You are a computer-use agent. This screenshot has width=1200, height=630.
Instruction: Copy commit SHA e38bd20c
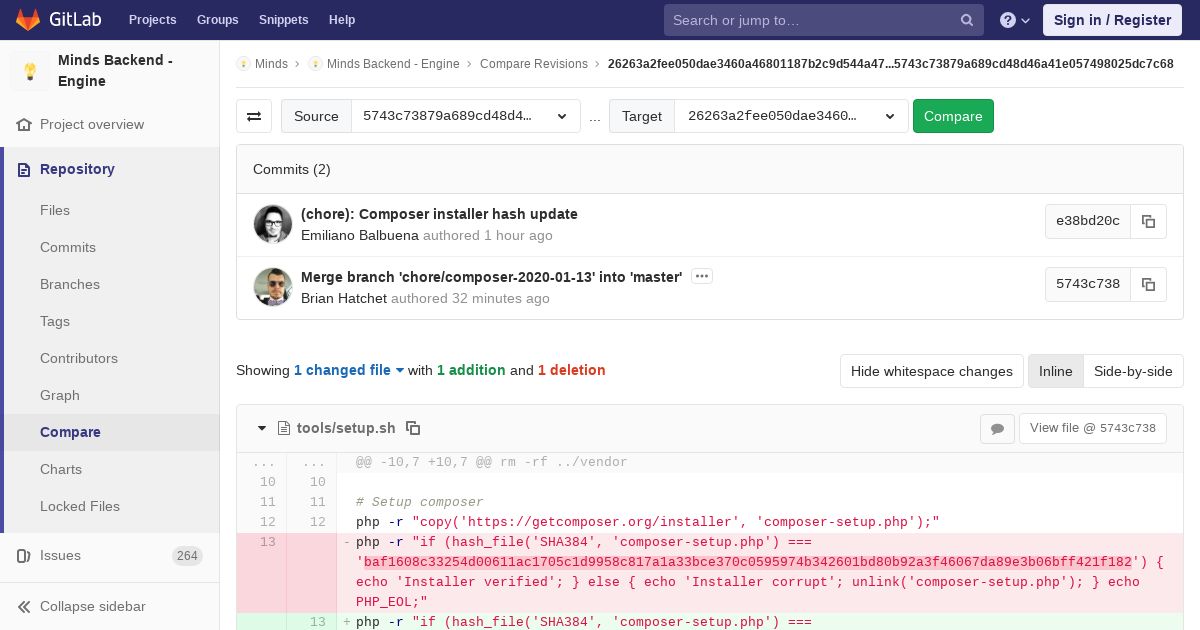[x=1148, y=221]
